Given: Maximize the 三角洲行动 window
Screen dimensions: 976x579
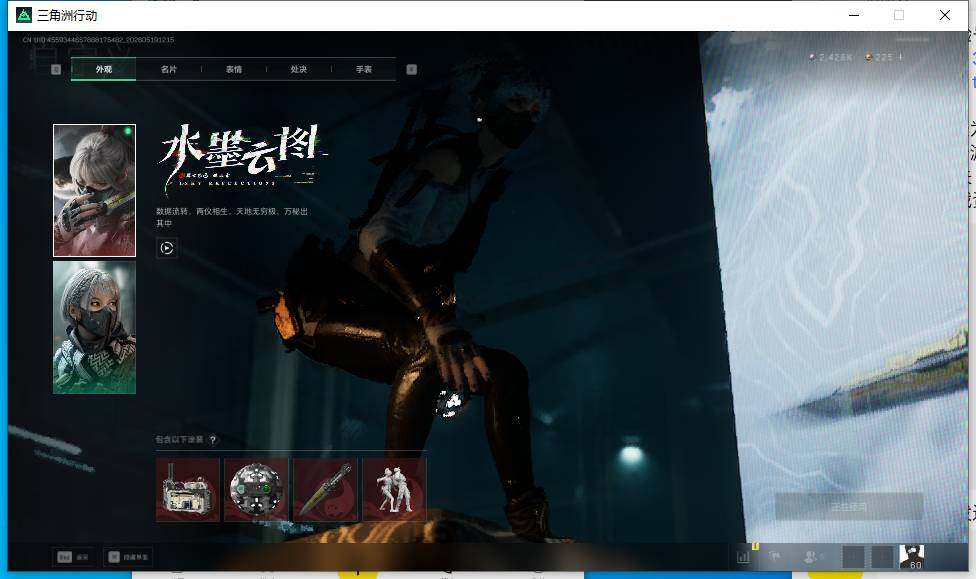Looking at the screenshot, I should pos(899,15).
